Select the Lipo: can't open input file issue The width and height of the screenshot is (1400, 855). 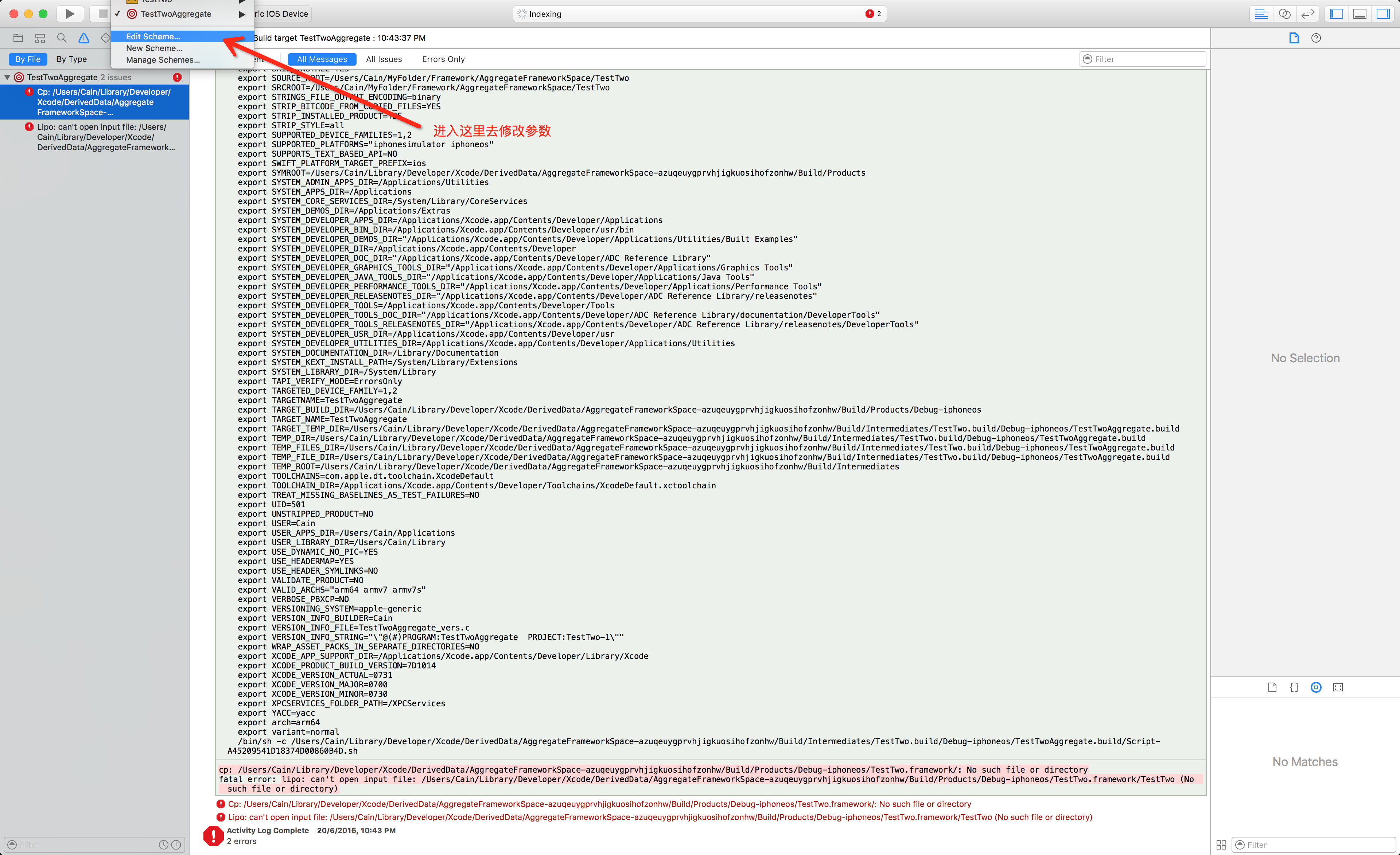[94, 137]
